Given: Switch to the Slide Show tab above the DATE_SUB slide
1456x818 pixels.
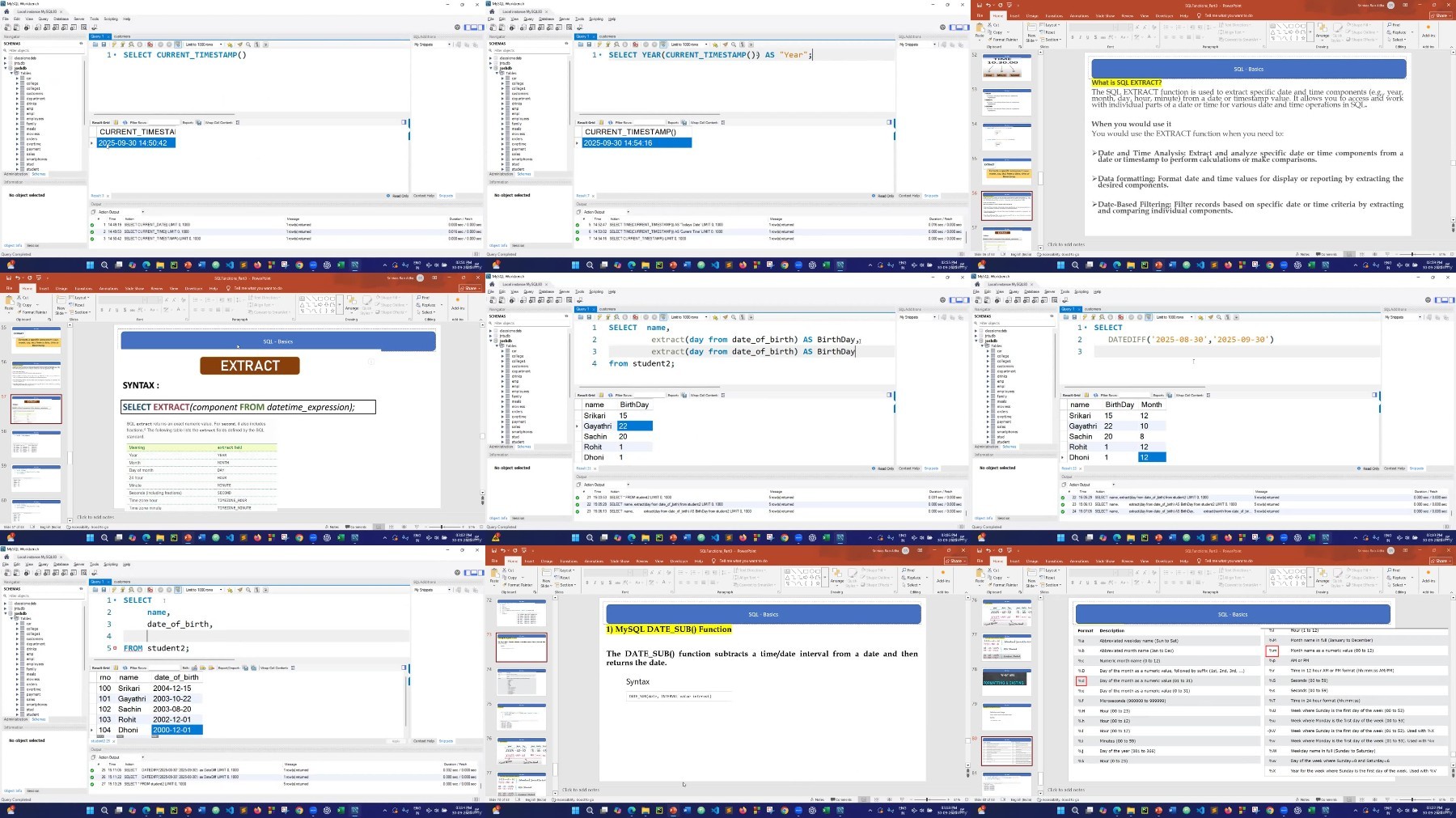Looking at the screenshot, I should pyautogui.click(x=620, y=561).
